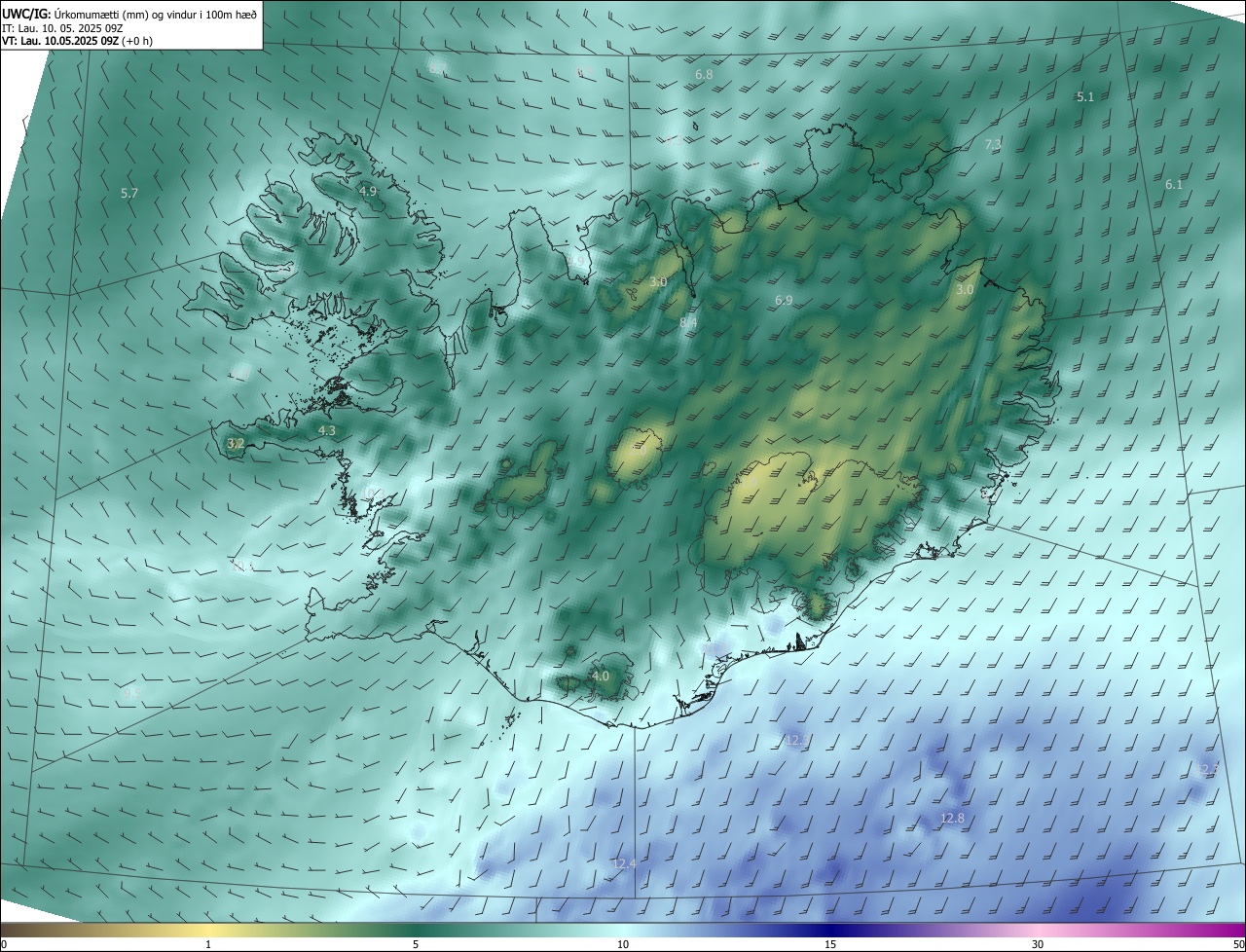Select the 30 tick on the colour scale

point(1038,944)
